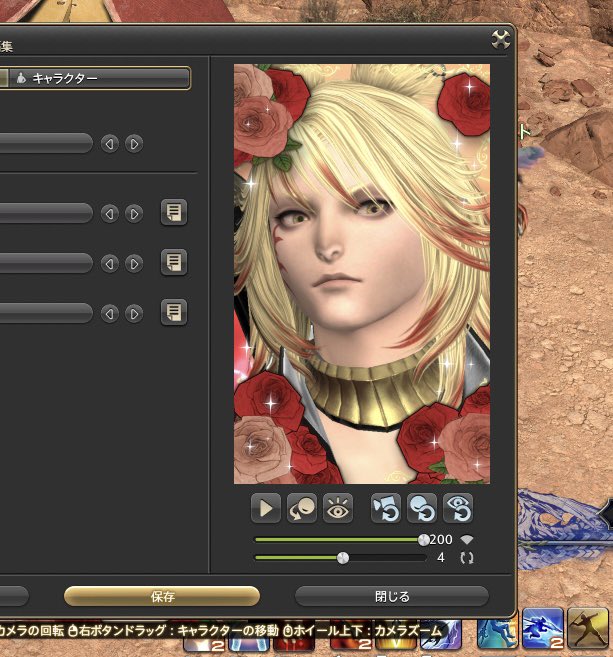Toggle the head-facing camera icon
613x657 pixels.
tap(302, 508)
